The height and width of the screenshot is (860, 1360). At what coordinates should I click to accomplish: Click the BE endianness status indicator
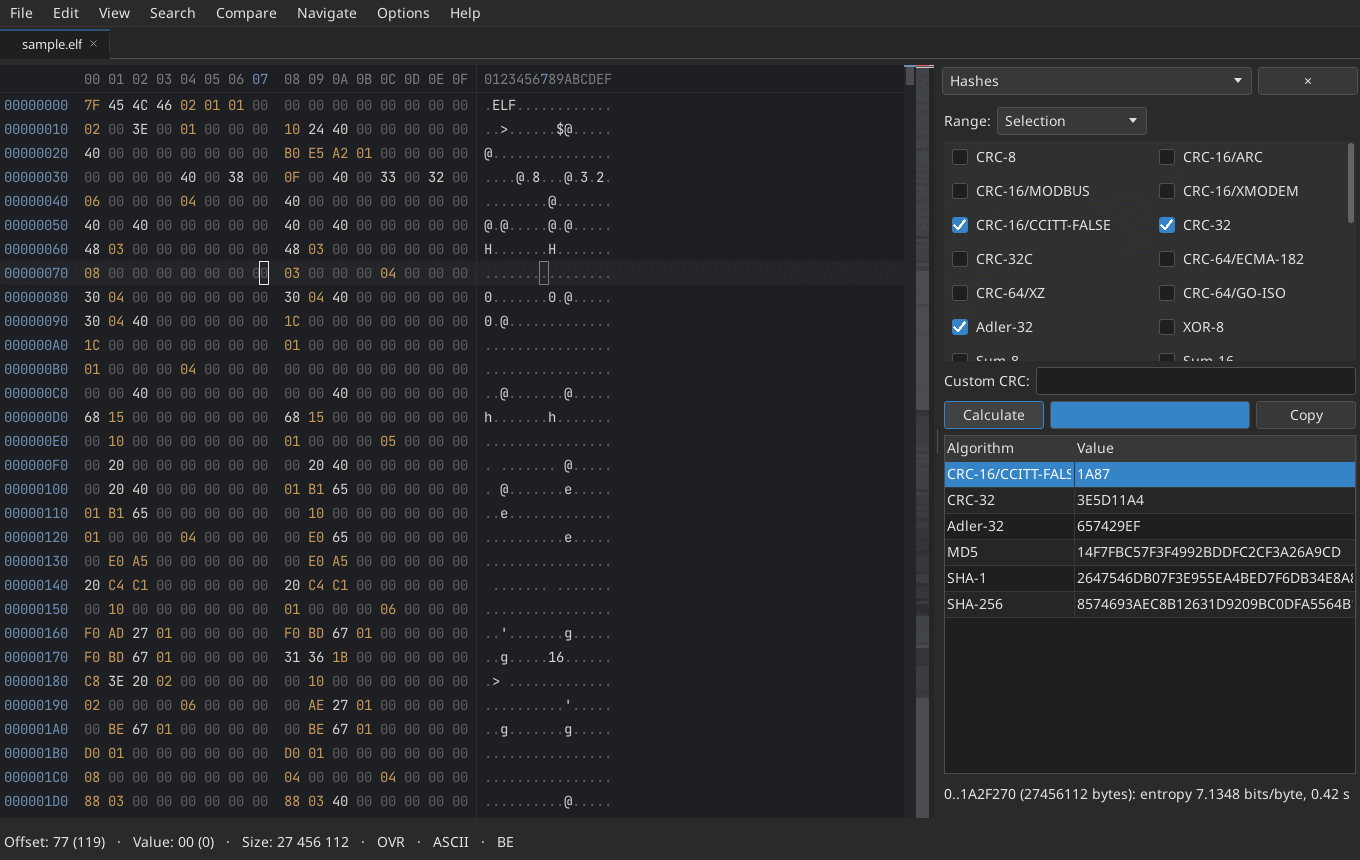pyautogui.click(x=505, y=842)
